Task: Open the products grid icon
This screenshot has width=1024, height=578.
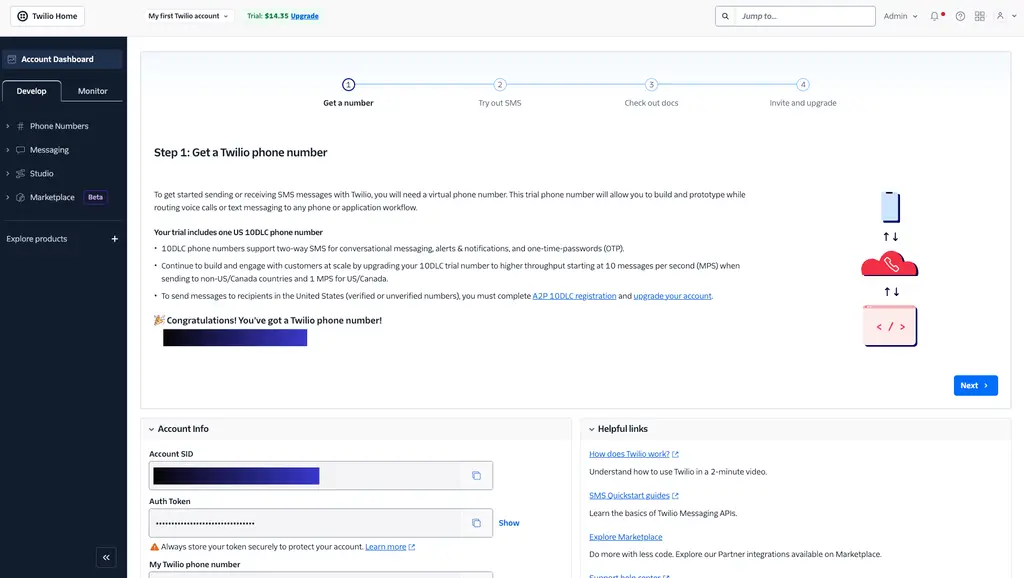Action: (980, 16)
